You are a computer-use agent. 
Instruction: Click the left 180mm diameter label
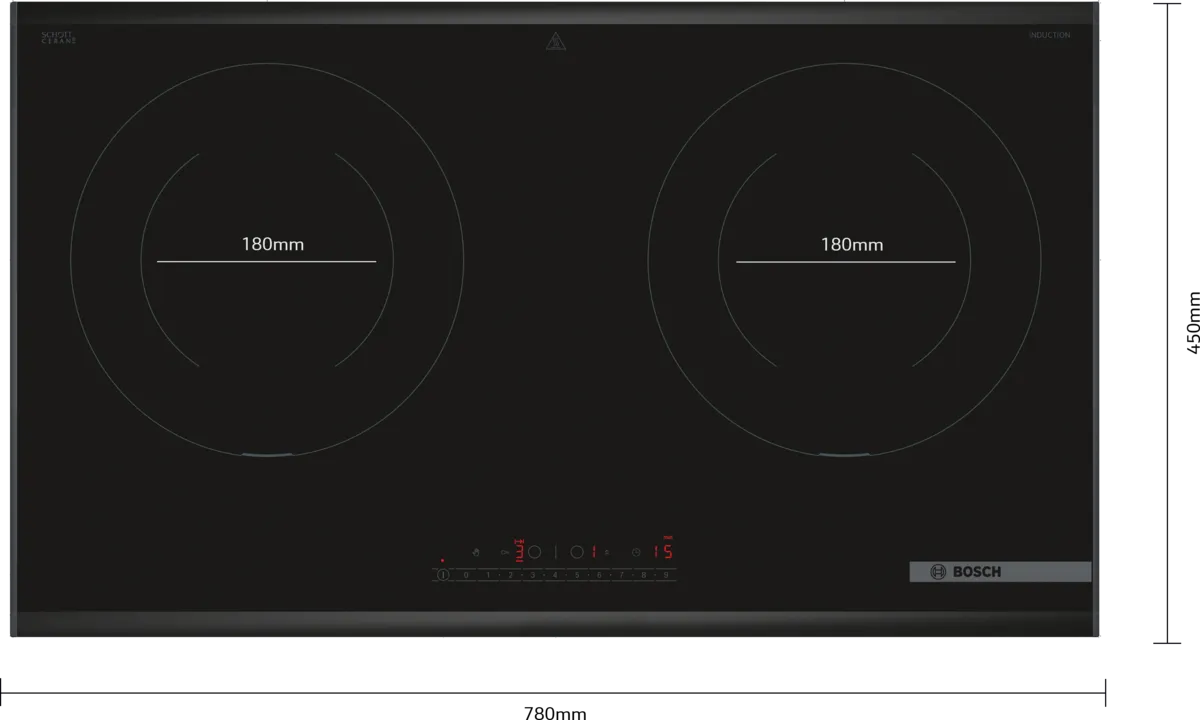tap(272, 244)
